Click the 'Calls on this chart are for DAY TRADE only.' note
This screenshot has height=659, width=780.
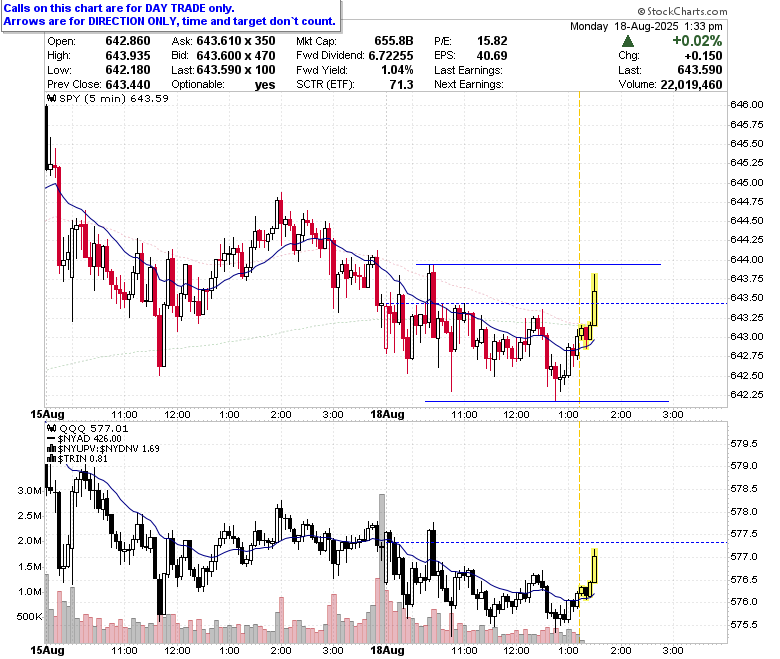(x=119, y=8)
